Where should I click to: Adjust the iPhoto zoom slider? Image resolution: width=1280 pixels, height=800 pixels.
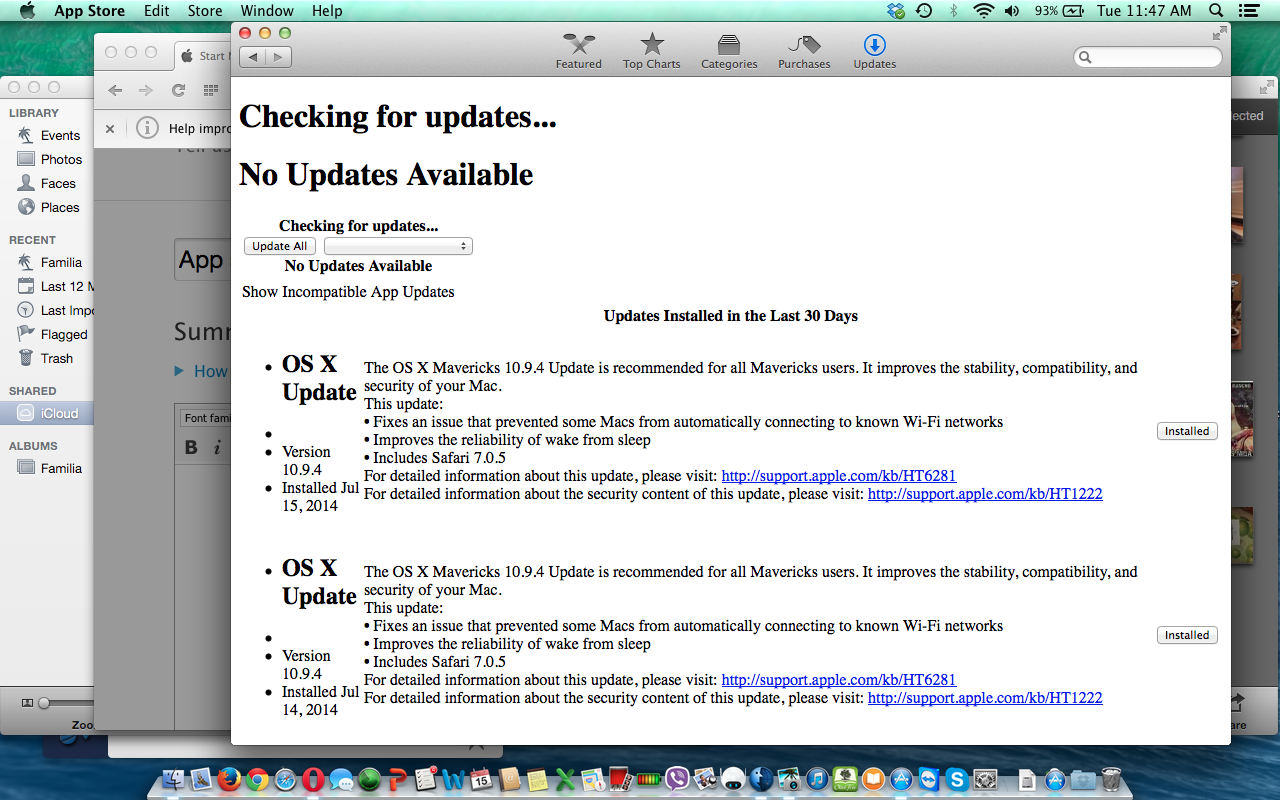[44, 703]
